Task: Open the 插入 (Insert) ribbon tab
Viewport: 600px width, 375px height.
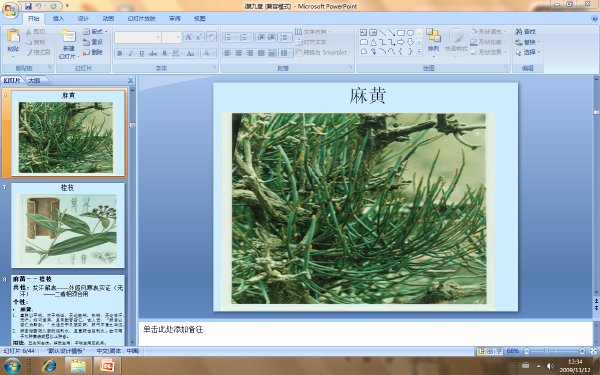Action: point(58,18)
